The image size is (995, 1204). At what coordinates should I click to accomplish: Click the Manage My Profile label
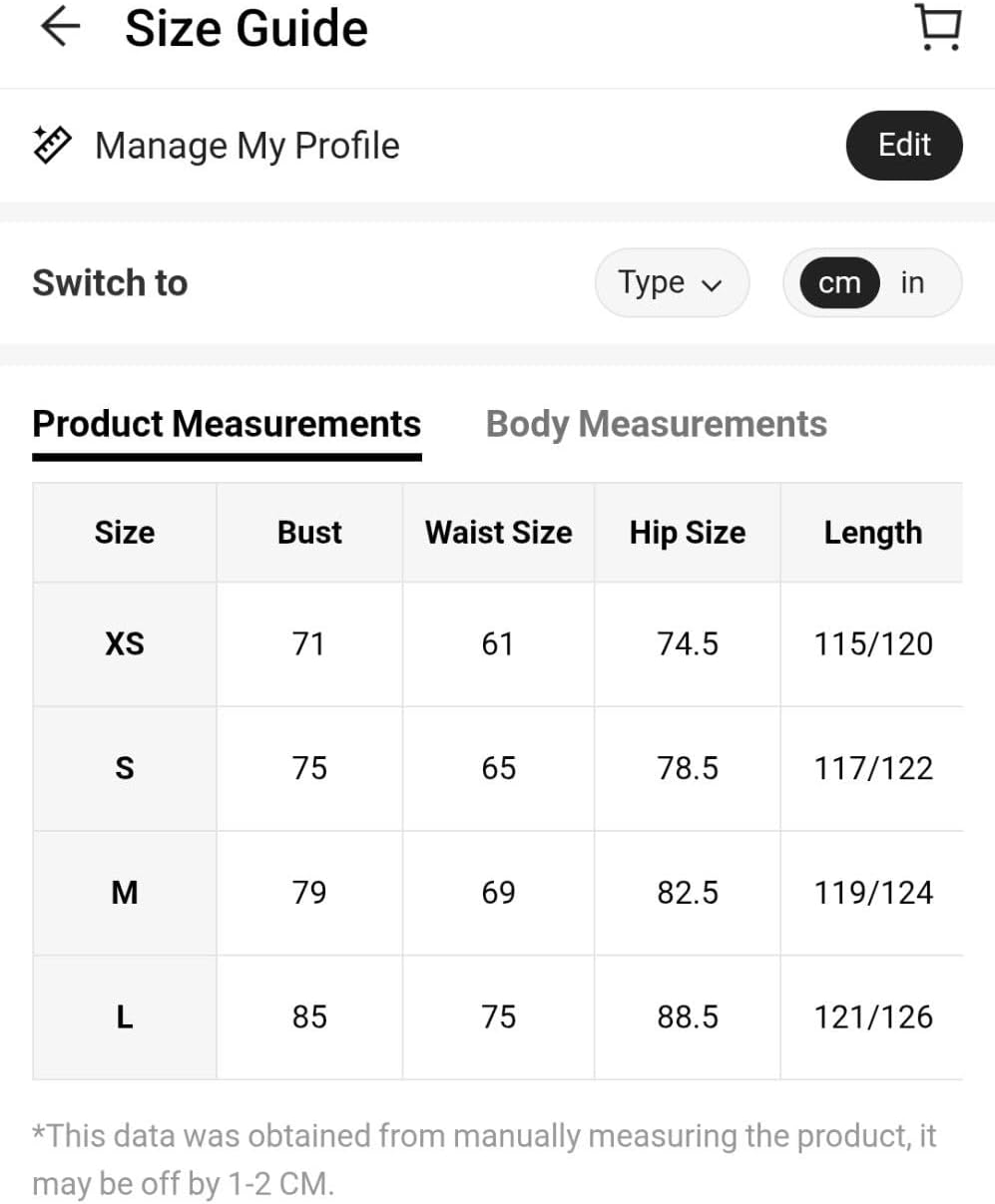click(248, 146)
